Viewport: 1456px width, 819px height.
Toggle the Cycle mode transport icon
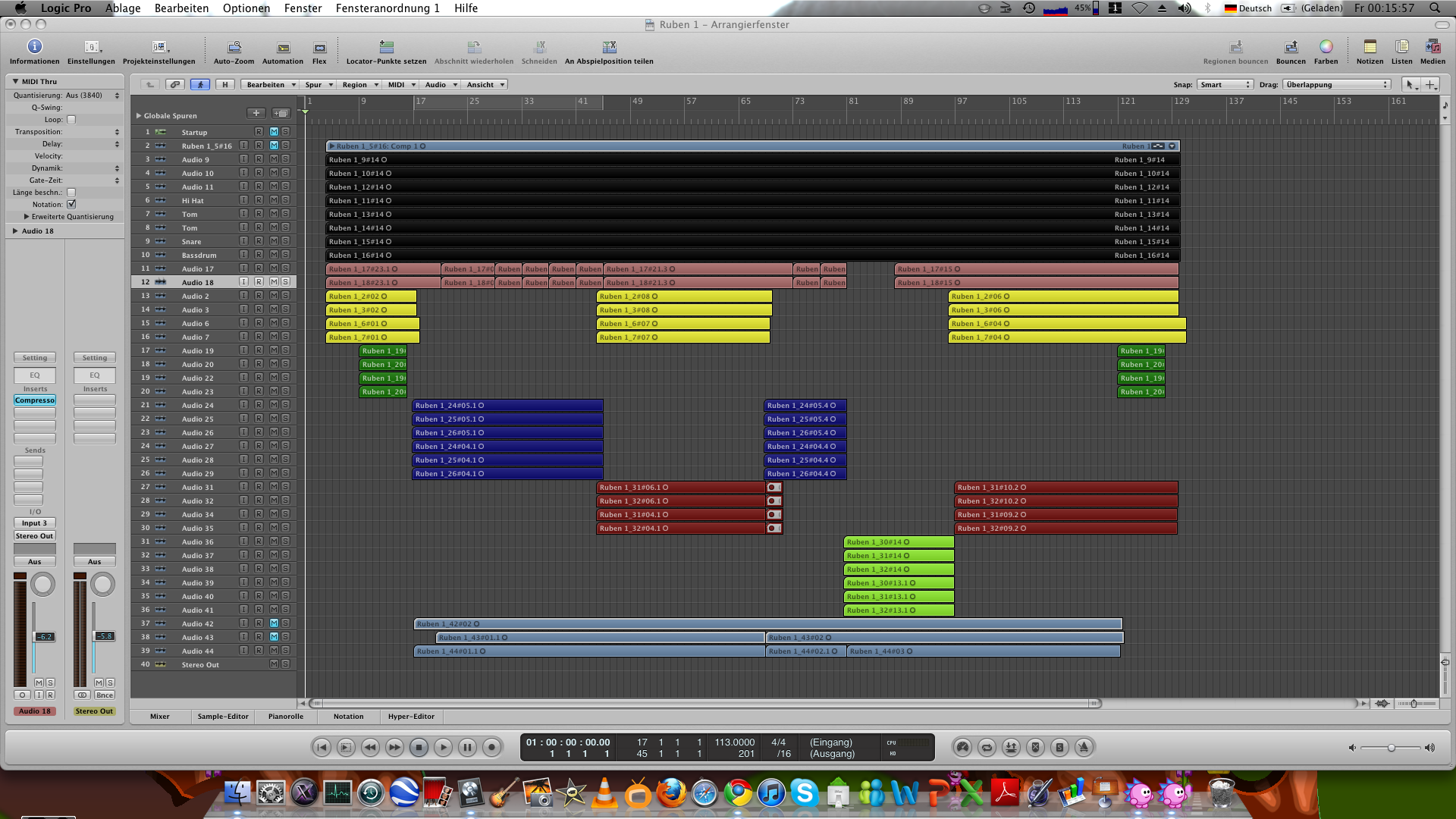click(987, 748)
